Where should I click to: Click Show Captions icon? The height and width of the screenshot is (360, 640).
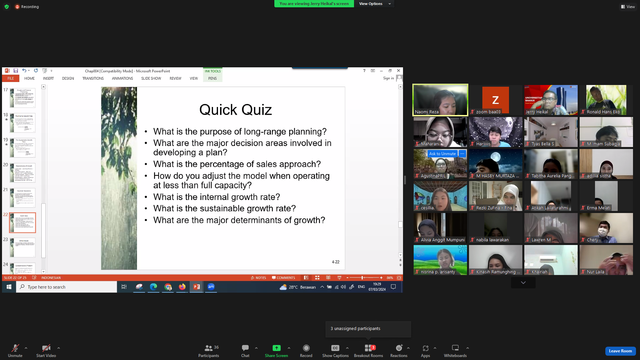(x=335, y=348)
